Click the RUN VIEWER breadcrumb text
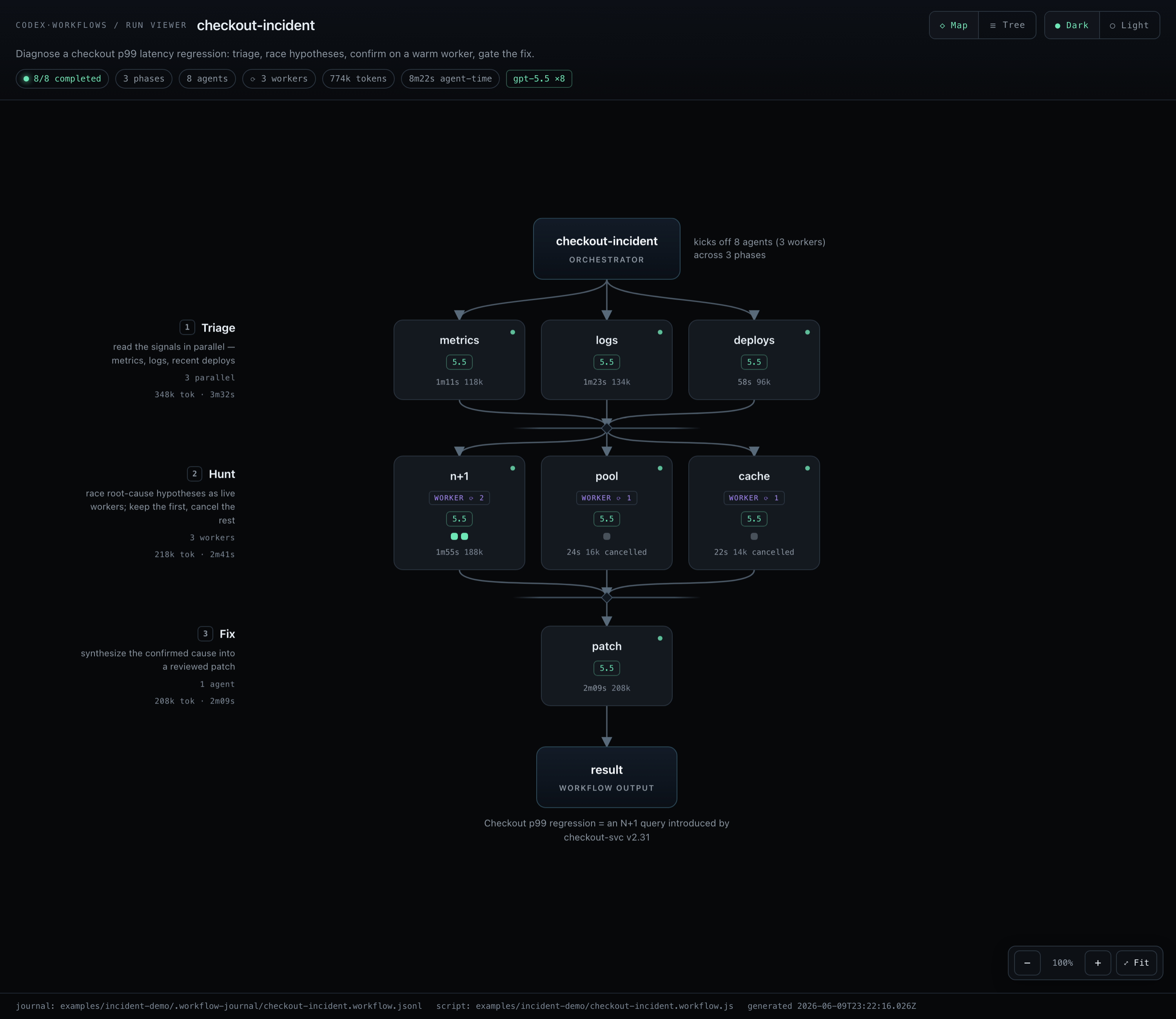This screenshot has width=1176, height=1019. 156,25
